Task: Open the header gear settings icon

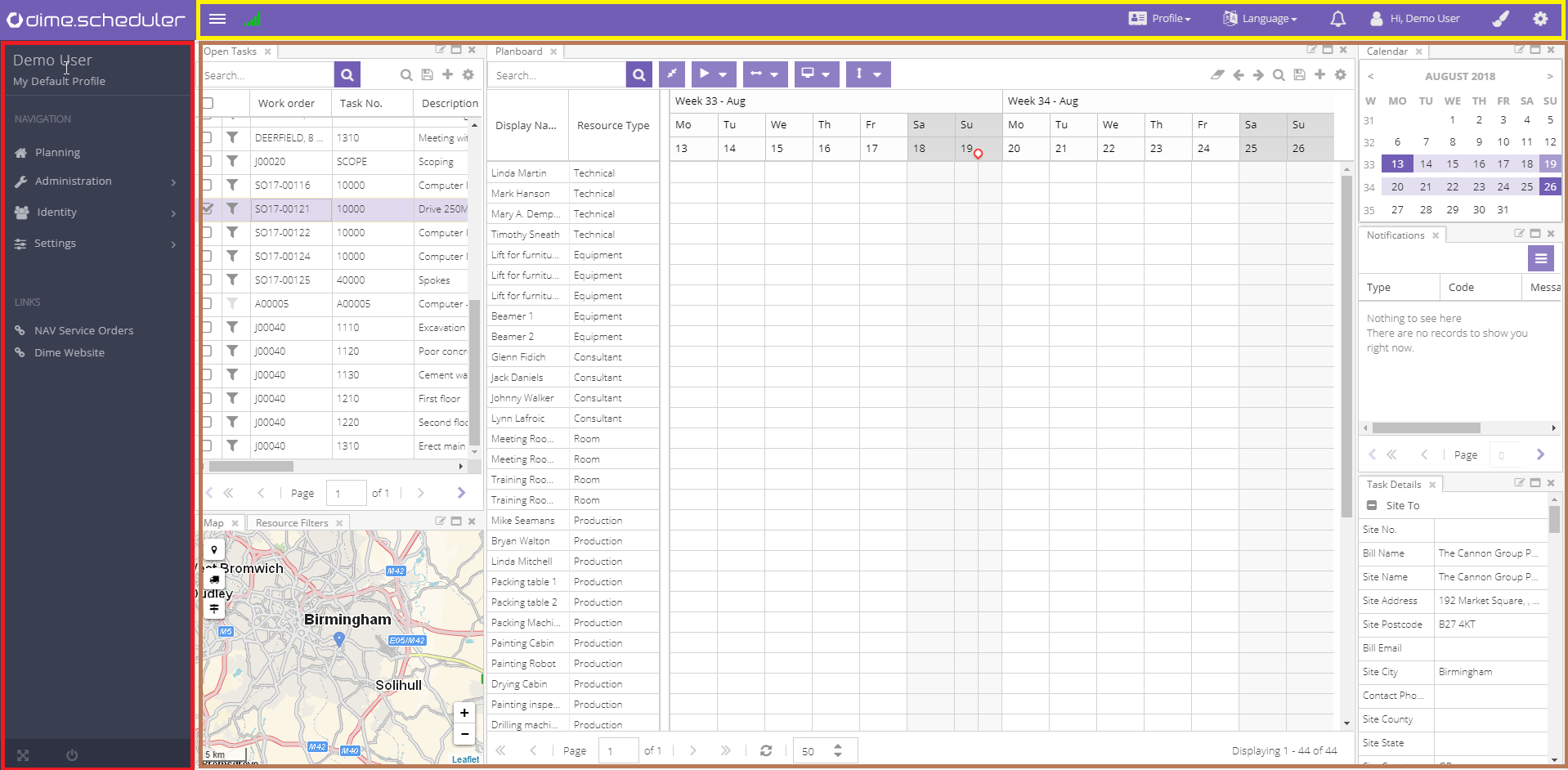Action: (x=1540, y=18)
